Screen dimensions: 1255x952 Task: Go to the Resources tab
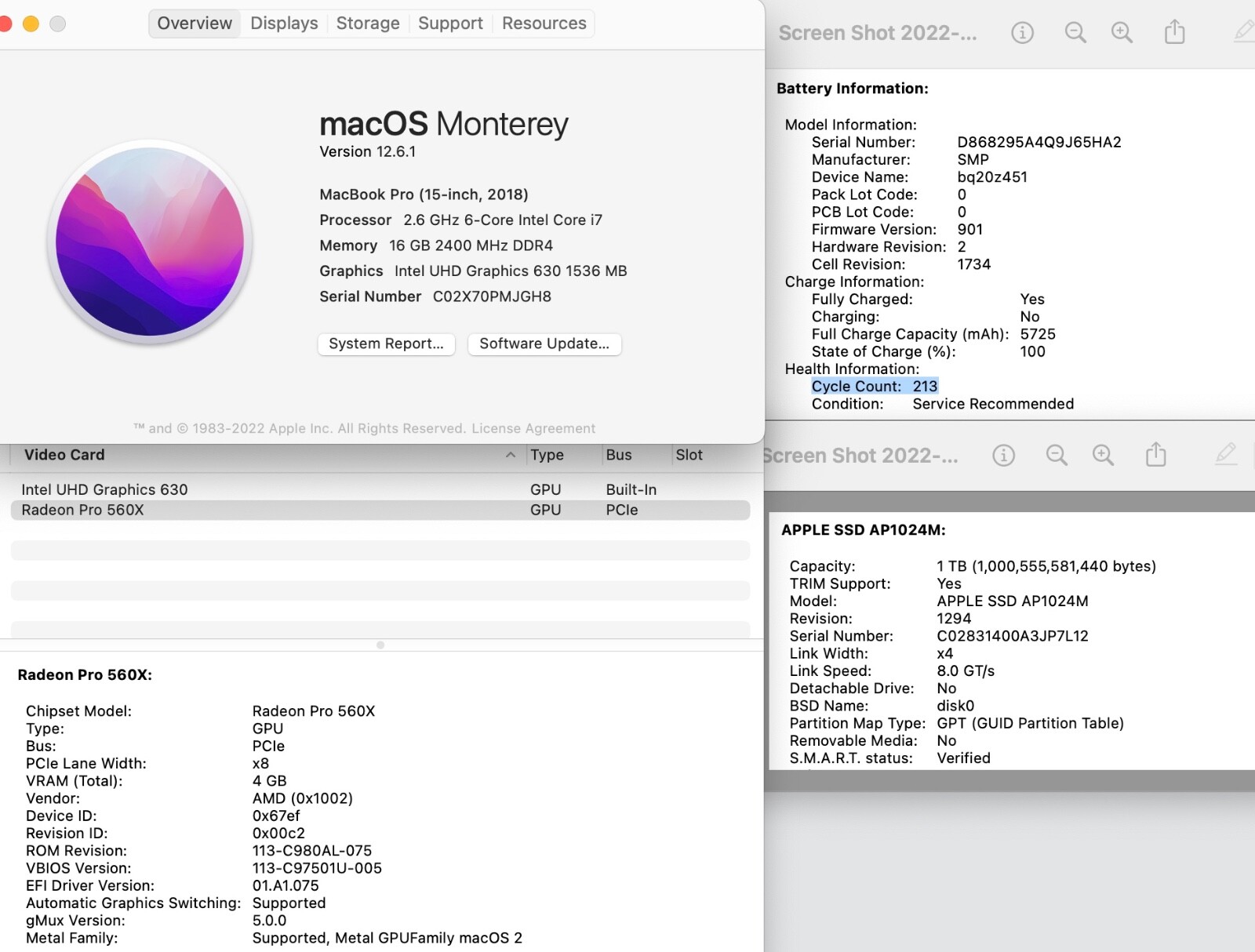click(x=544, y=24)
